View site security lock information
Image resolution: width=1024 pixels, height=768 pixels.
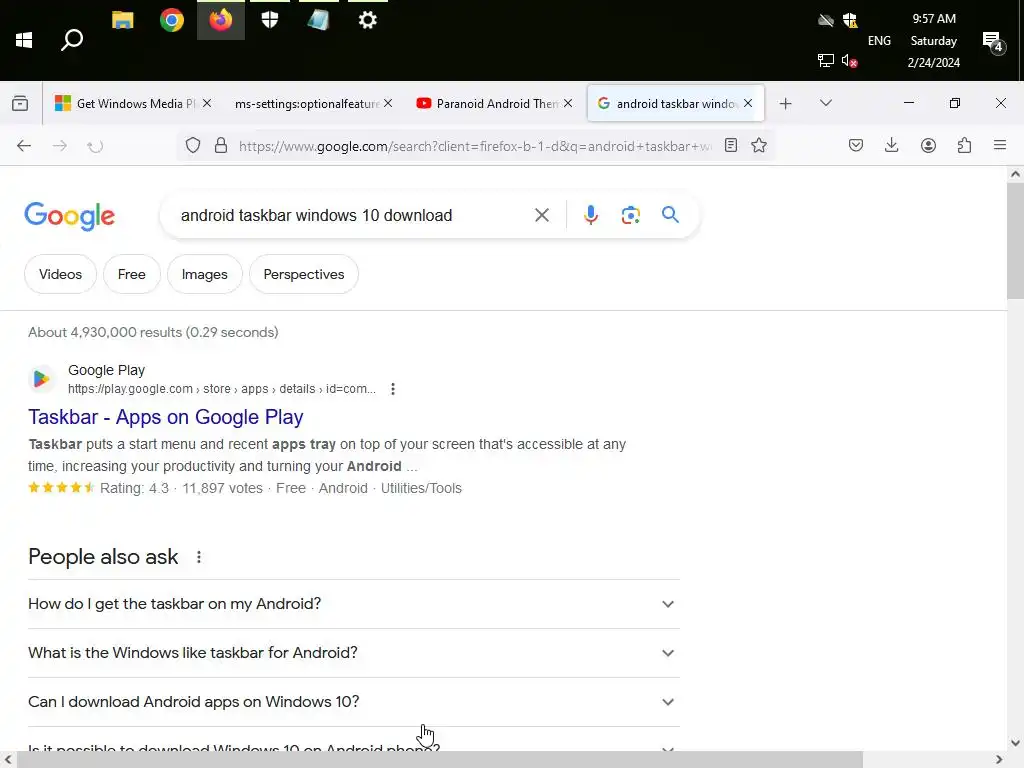coord(221,146)
